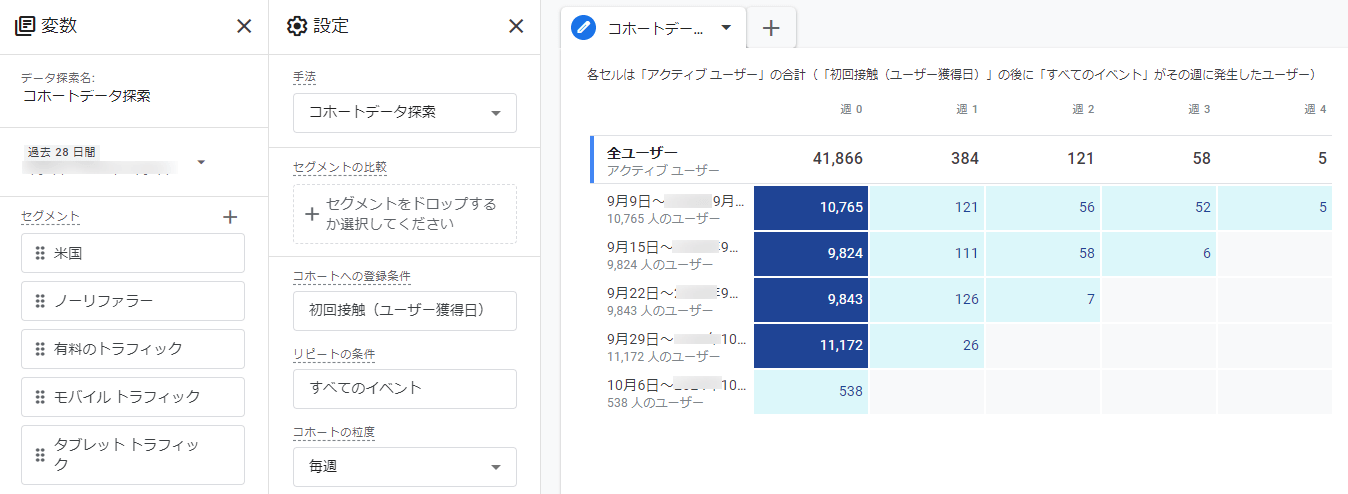Viewport: 1348px width, 494px height.
Task: Click drag handle of ノーリファラー segment
Action: point(41,301)
